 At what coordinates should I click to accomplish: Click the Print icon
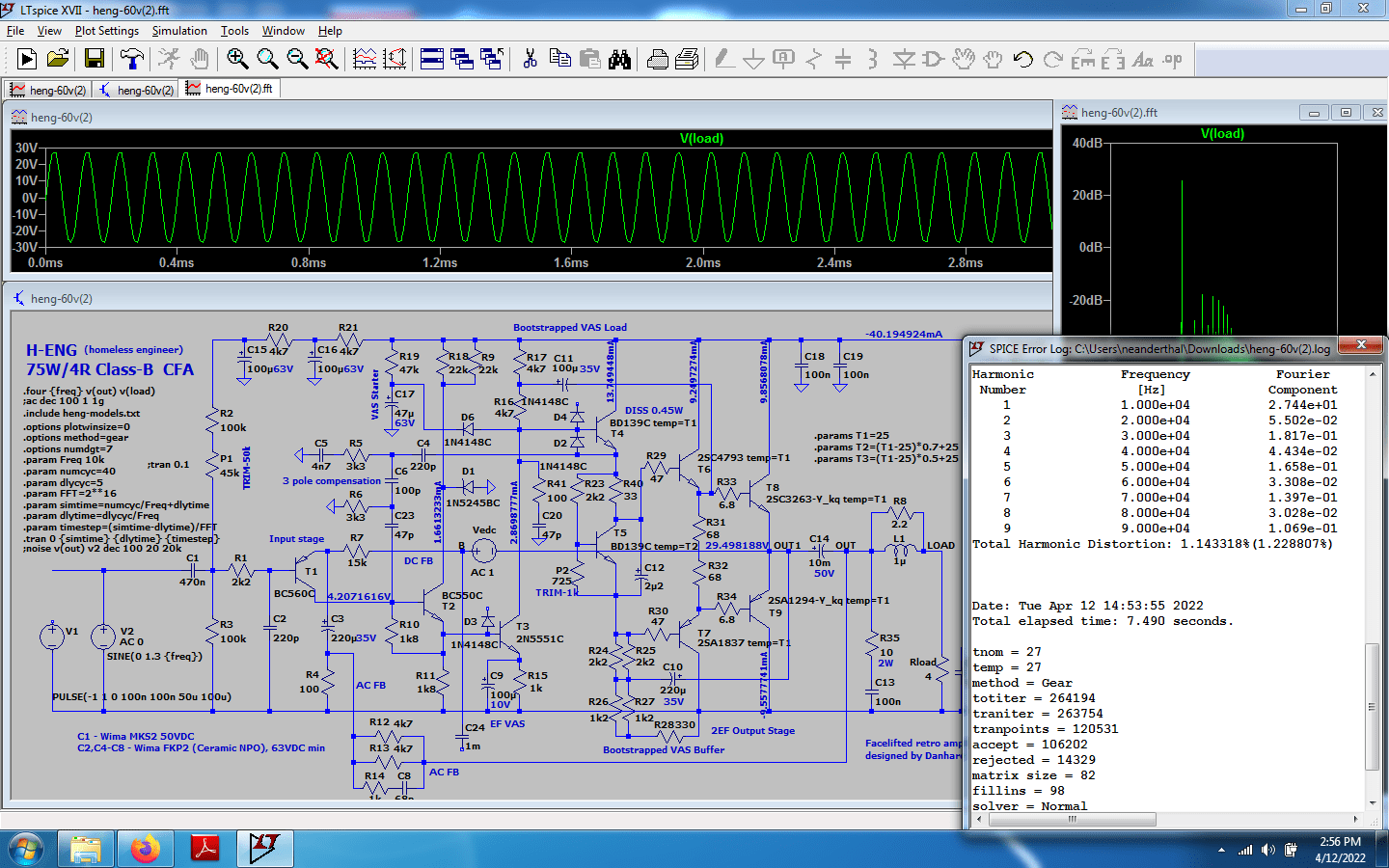click(x=657, y=60)
